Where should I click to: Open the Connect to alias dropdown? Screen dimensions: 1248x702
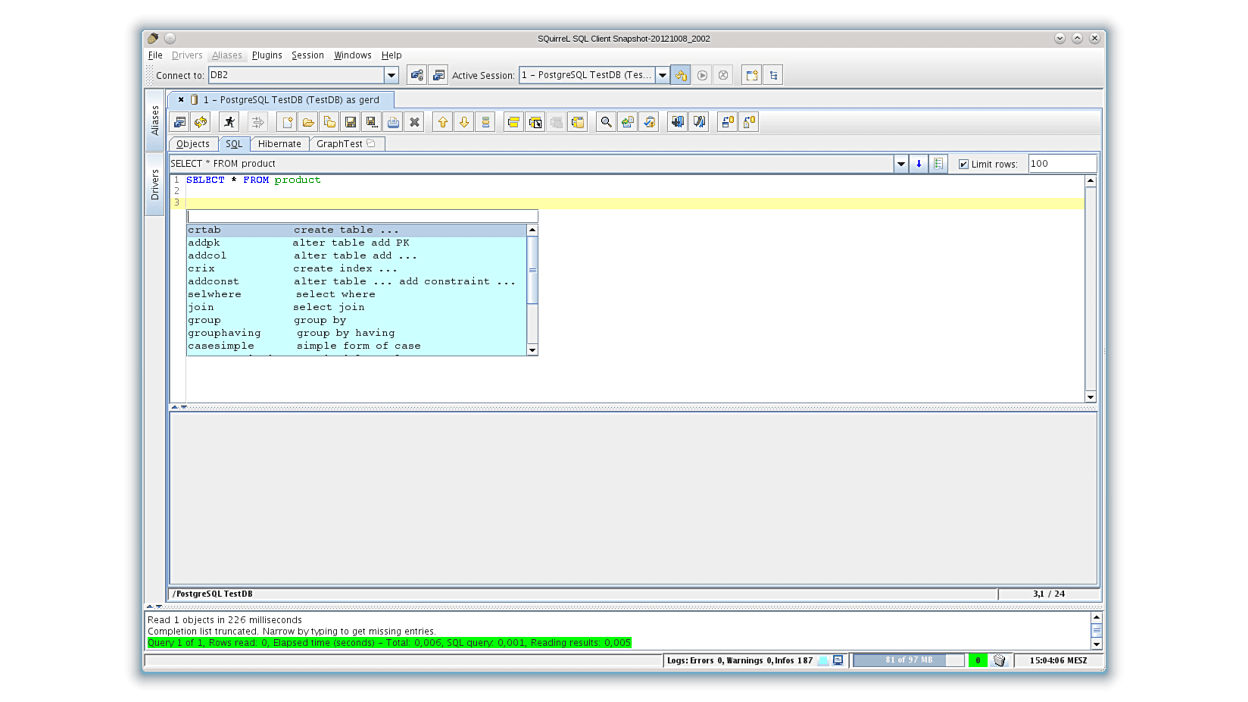tap(392, 74)
